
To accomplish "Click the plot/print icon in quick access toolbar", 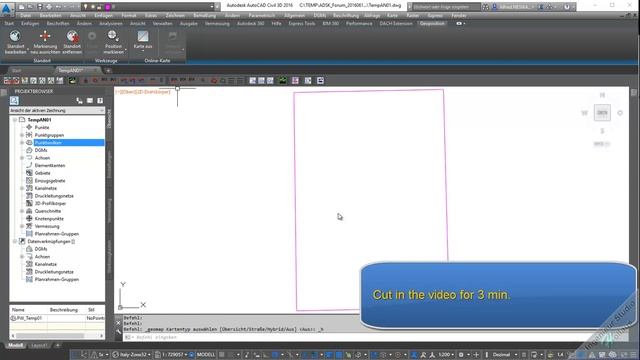I will point(49,7).
